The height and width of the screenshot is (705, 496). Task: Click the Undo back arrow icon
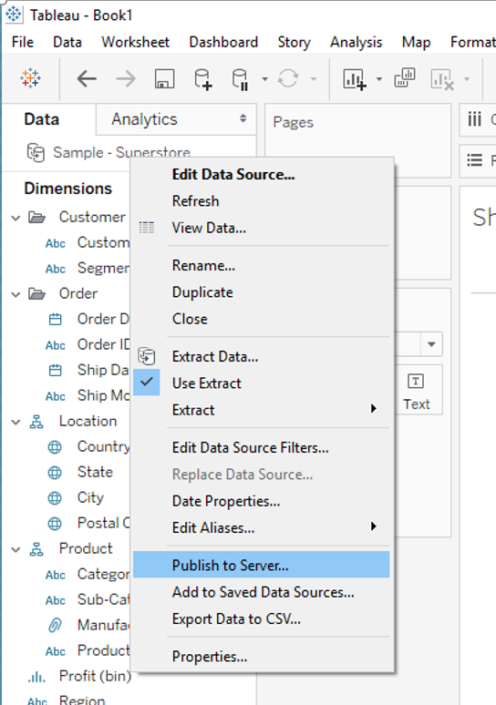(87, 79)
